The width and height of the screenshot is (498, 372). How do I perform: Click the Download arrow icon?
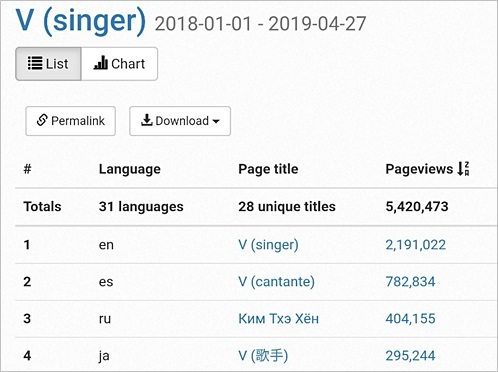[147, 120]
